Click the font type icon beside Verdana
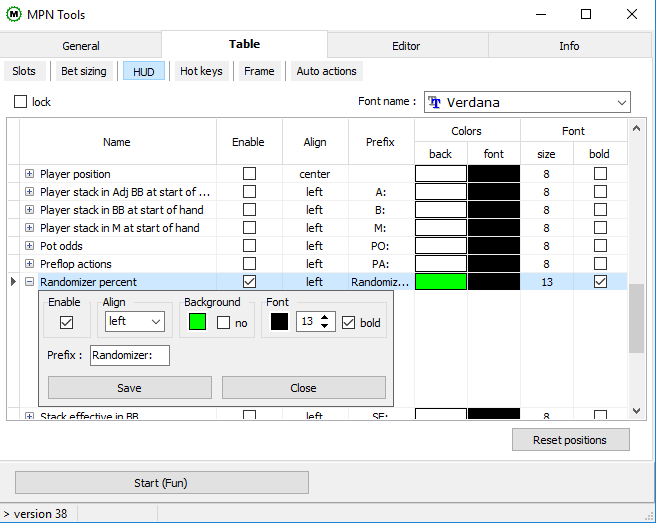The height and width of the screenshot is (523, 656). pos(435,102)
